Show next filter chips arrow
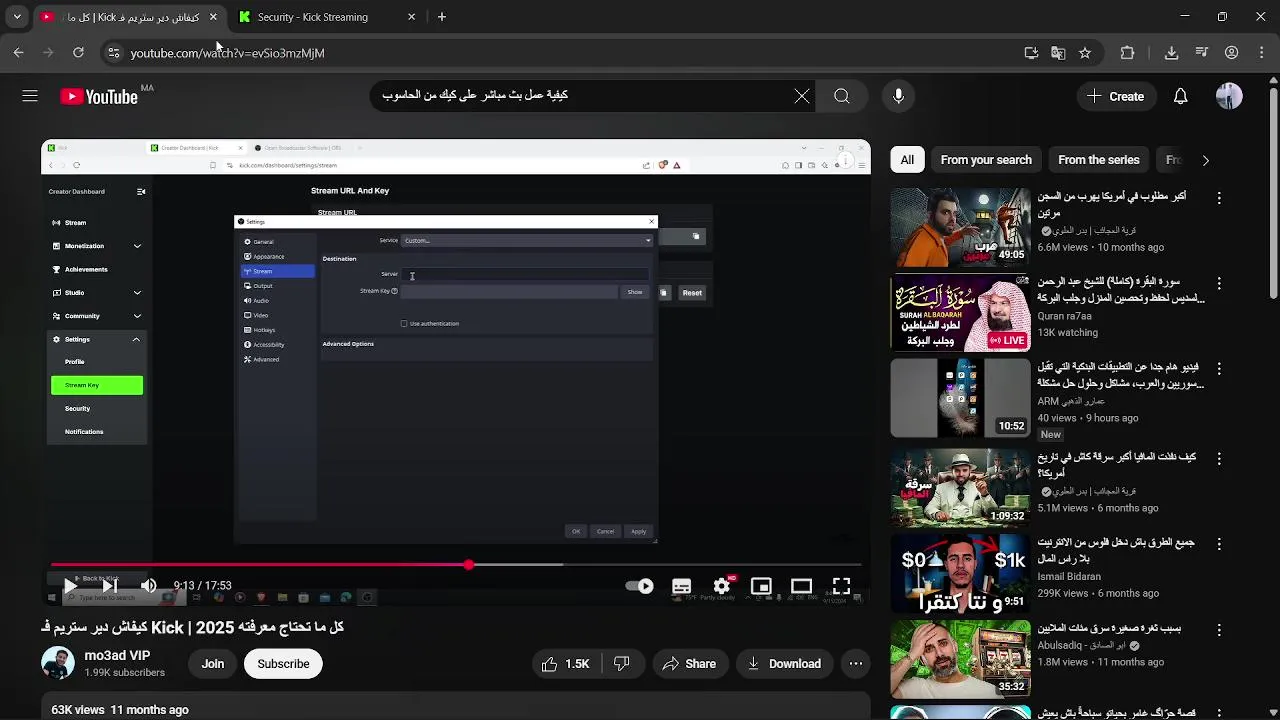The width and height of the screenshot is (1280, 720). click(1205, 160)
